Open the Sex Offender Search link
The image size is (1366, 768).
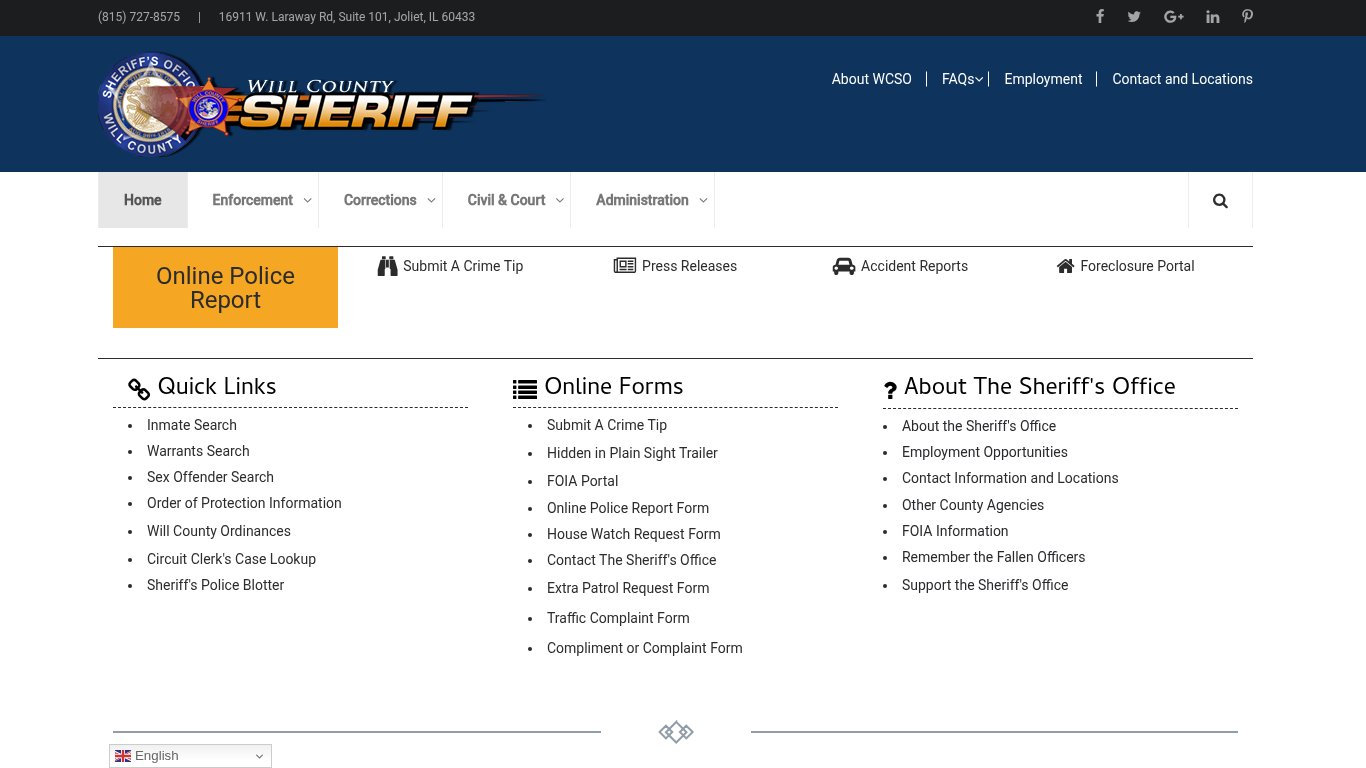(x=210, y=477)
